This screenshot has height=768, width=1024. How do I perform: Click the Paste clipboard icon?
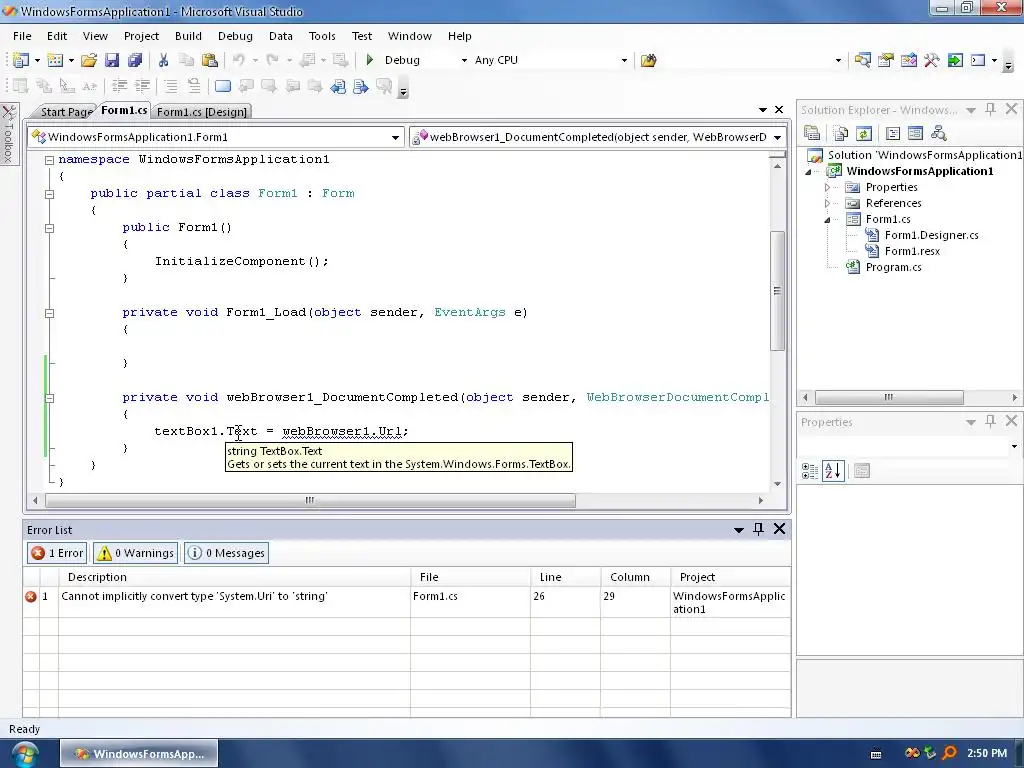(x=210, y=60)
